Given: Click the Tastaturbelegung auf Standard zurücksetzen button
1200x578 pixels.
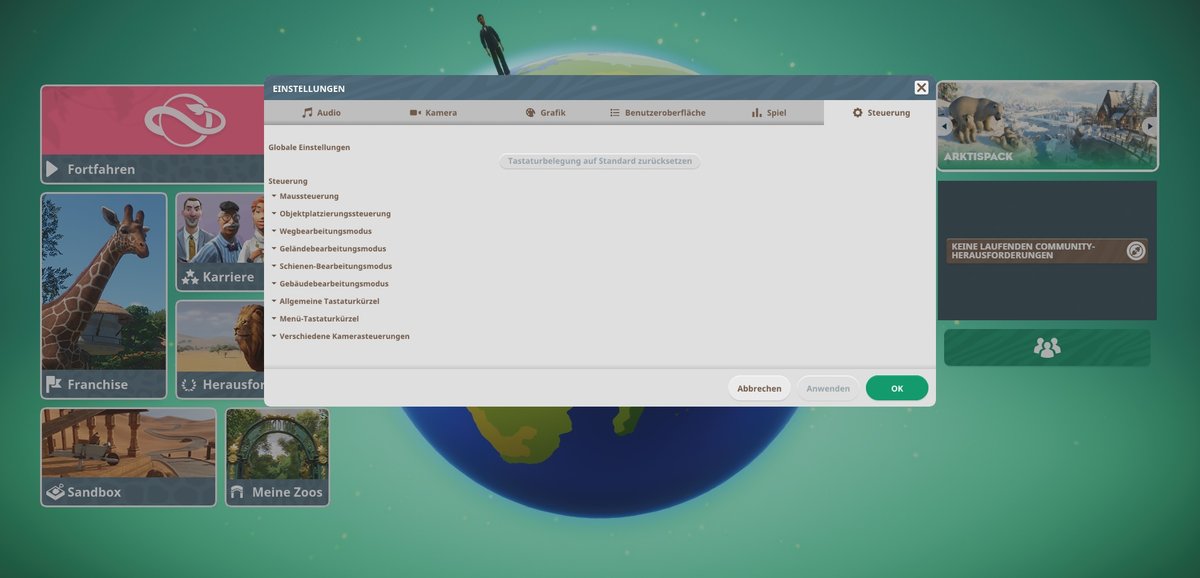Looking at the screenshot, I should [599, 161].
